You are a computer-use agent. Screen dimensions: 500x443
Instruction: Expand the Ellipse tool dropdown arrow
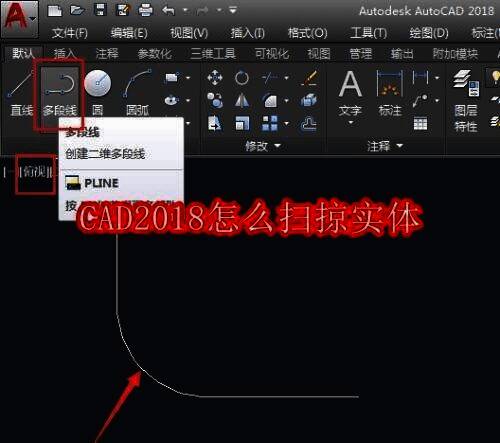[x=188, y=100]
